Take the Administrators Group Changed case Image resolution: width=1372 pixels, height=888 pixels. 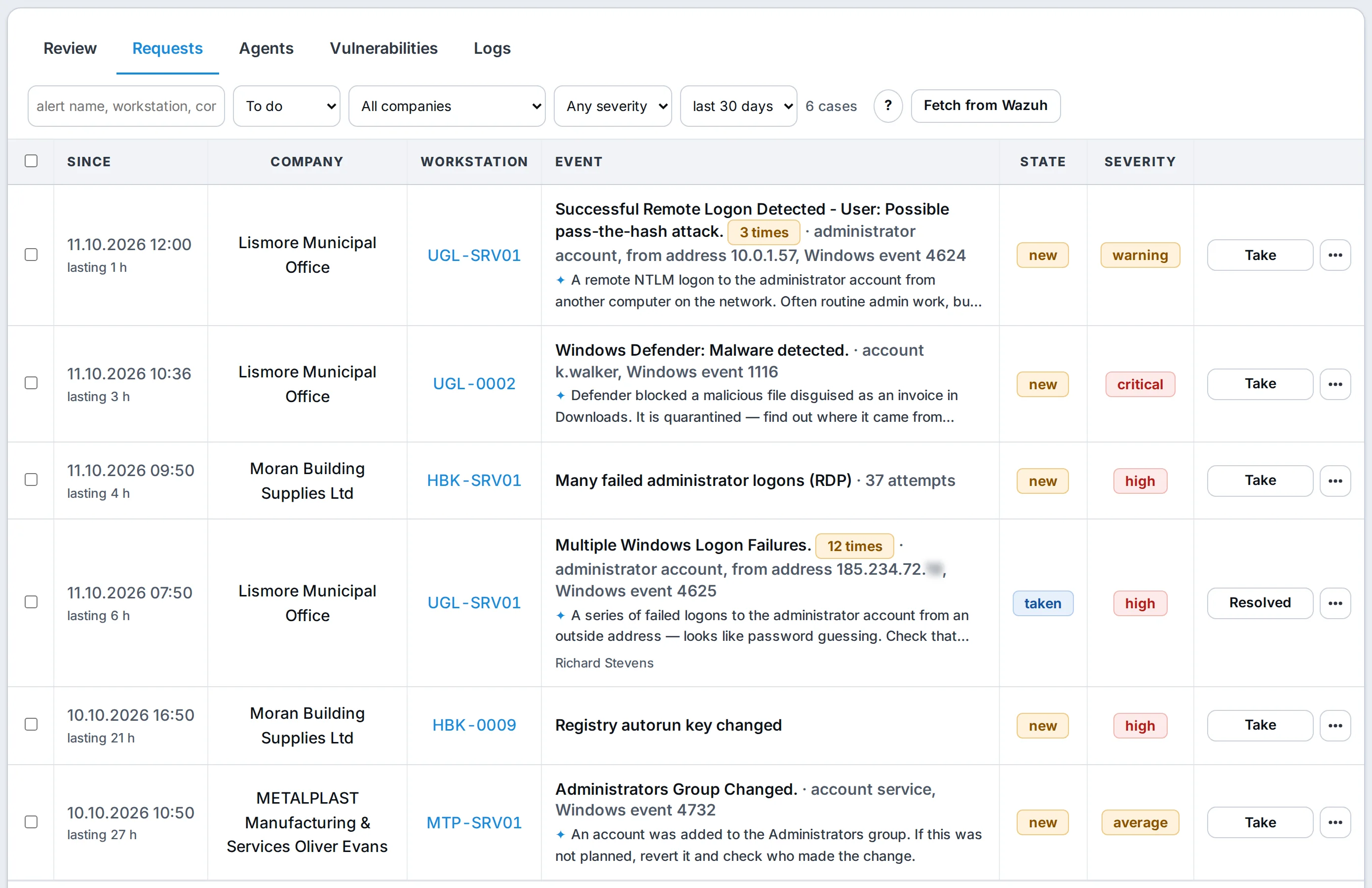click(1259, 822)
